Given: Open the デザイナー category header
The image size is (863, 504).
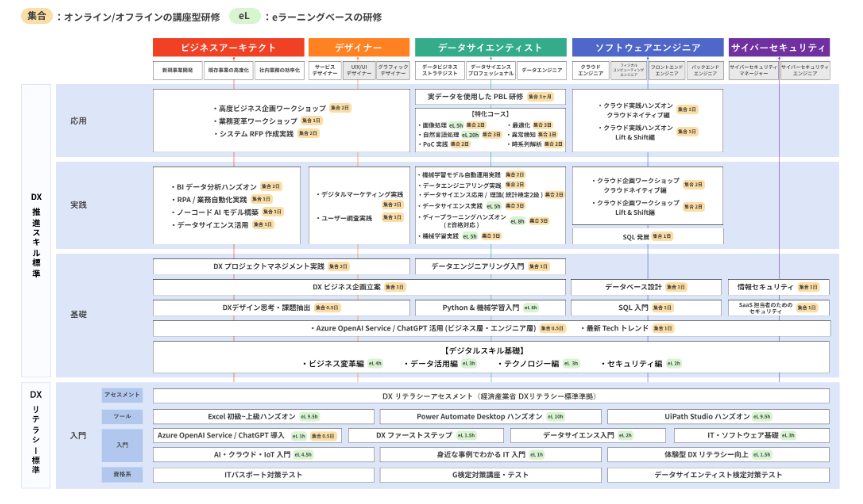Looking at the screenshot, I should pyautogui.click(x=358, y=47).
